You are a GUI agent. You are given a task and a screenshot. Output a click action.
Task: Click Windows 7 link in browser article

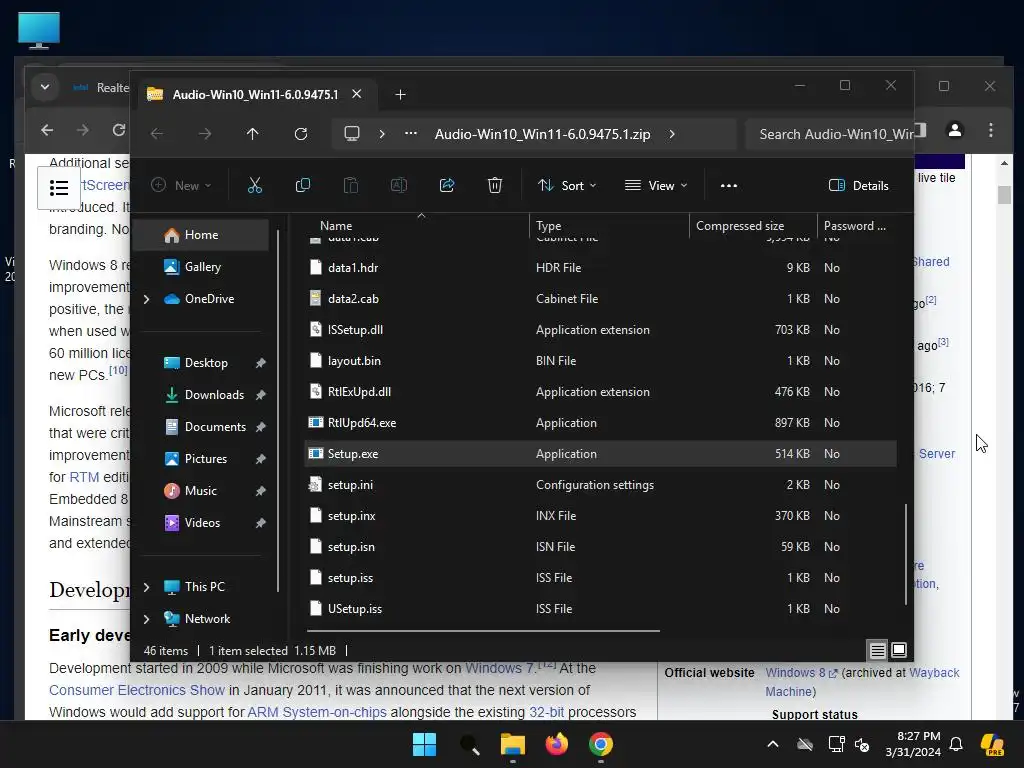pos(500,668)
